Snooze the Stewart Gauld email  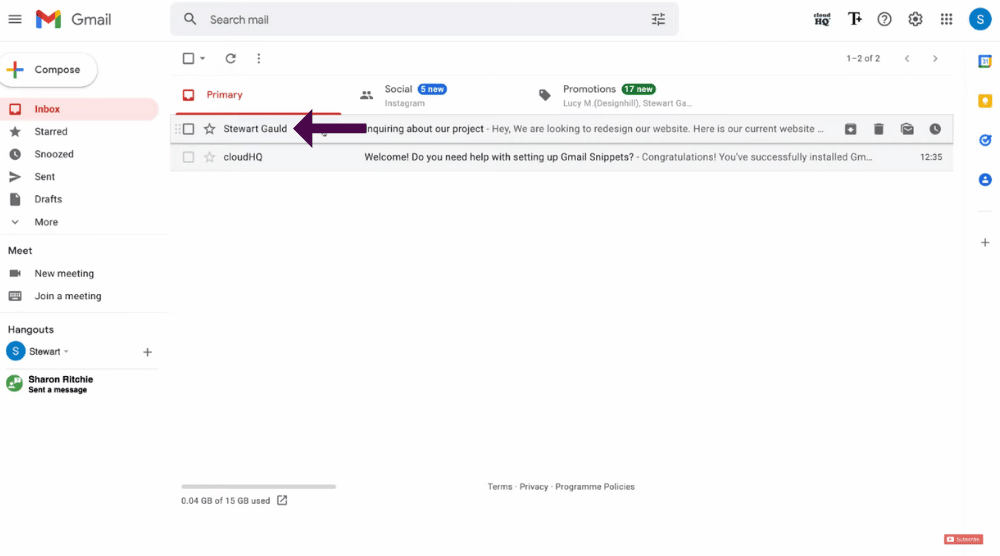935,129
